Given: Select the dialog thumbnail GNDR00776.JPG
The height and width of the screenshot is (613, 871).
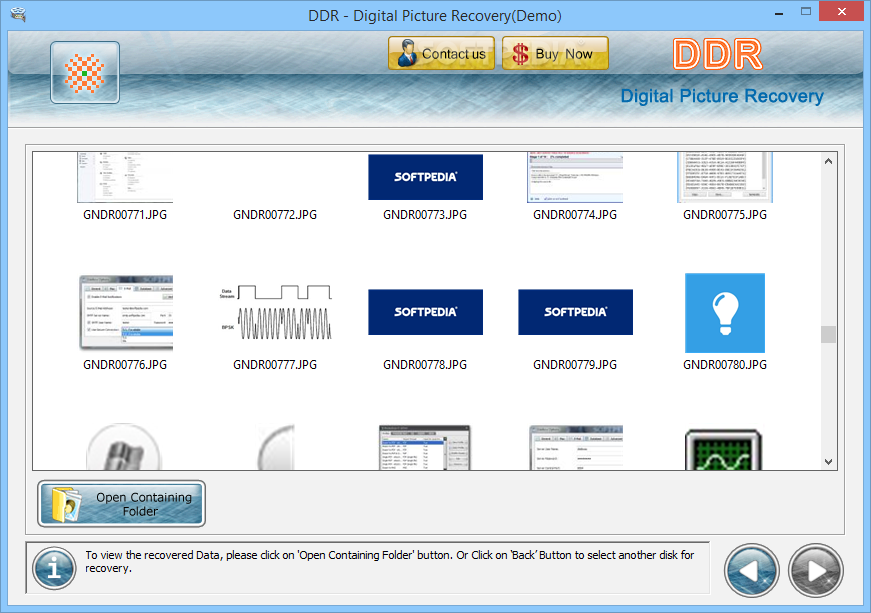Looking at the screenshot, I should pyautogui.click(x=126, y=313).
